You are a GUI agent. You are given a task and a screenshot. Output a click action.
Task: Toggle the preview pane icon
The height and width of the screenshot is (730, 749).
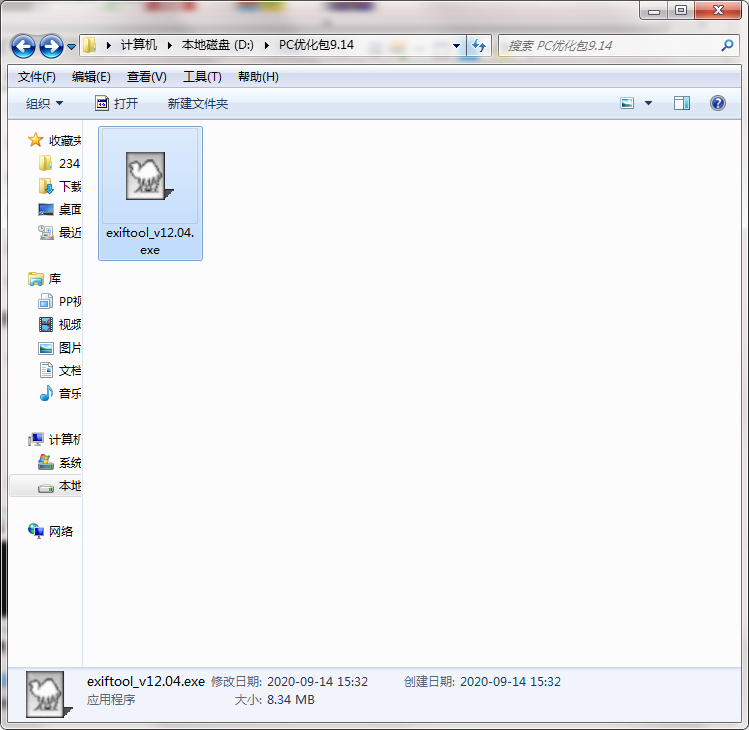[682, 103]
